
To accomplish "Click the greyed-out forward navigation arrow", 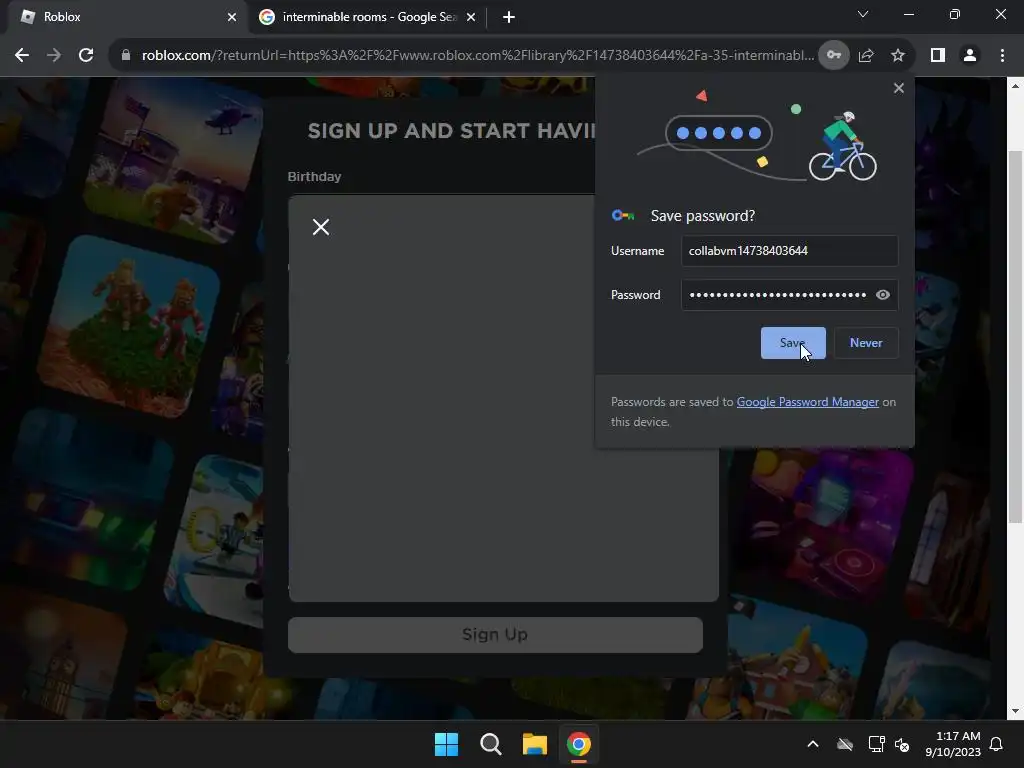I will click(54, 56).
